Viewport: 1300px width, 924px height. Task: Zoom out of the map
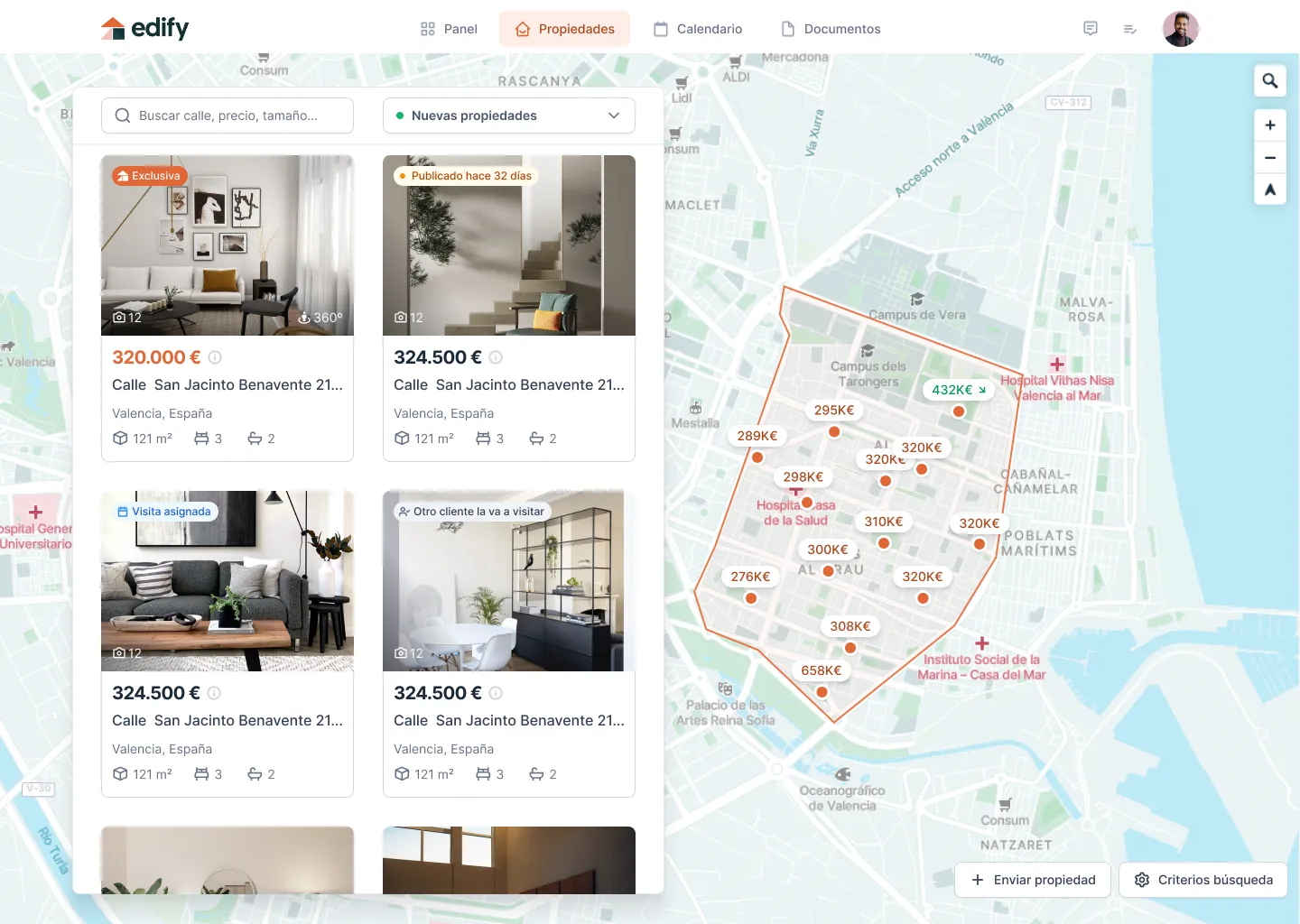[1269, 157]
